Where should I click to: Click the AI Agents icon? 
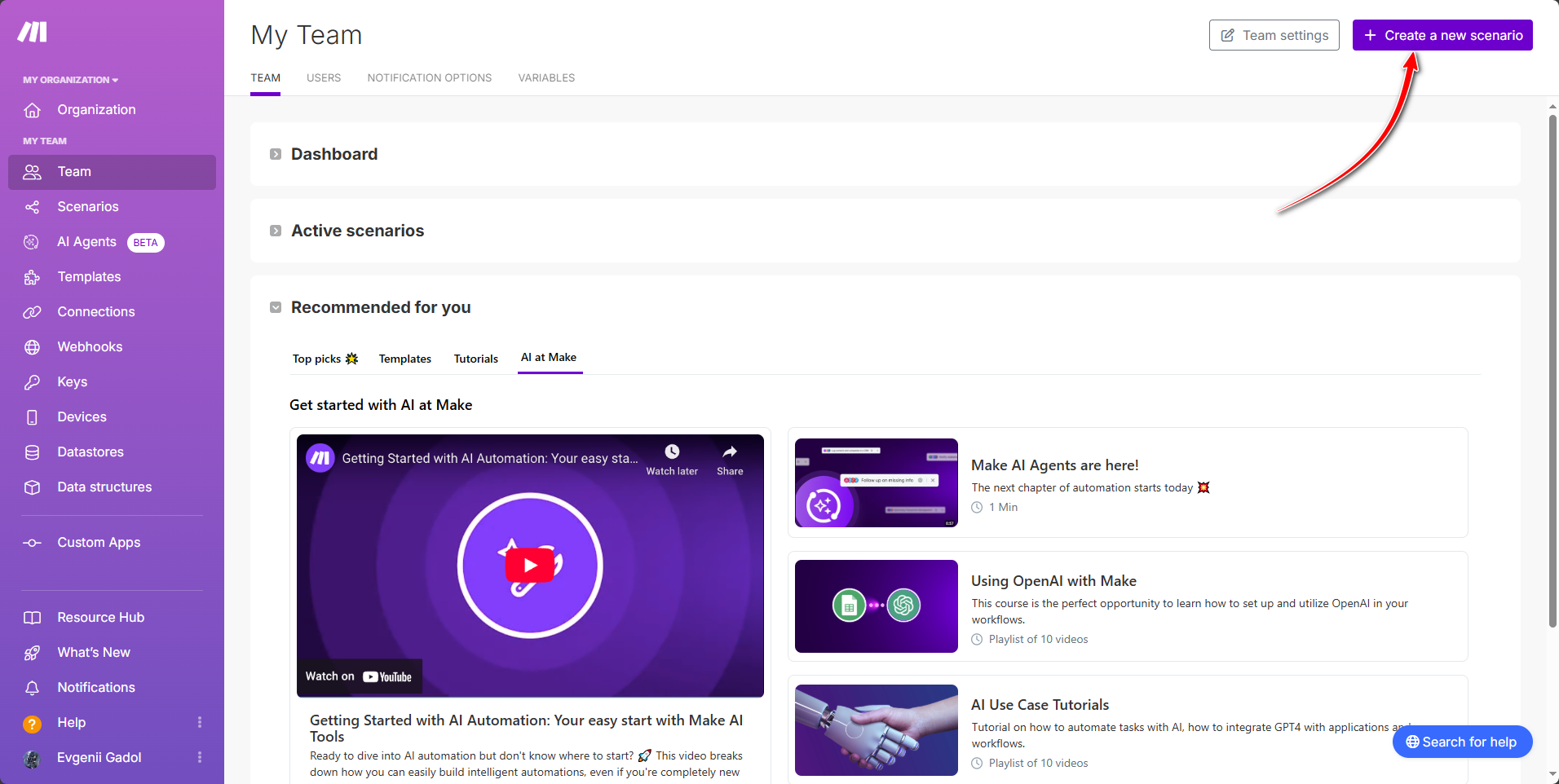click(32, 242)
